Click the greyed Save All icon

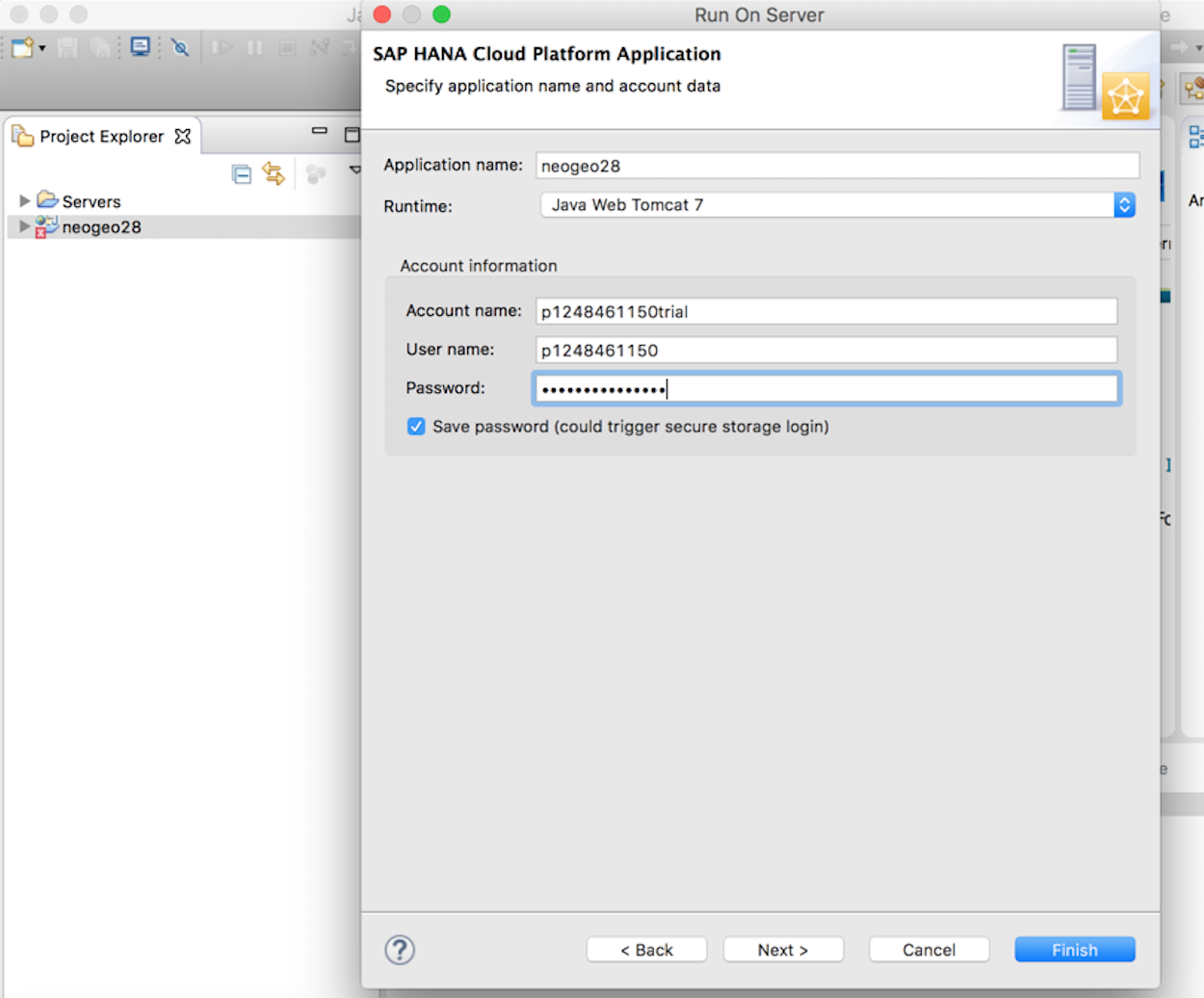tap(99, 47)
